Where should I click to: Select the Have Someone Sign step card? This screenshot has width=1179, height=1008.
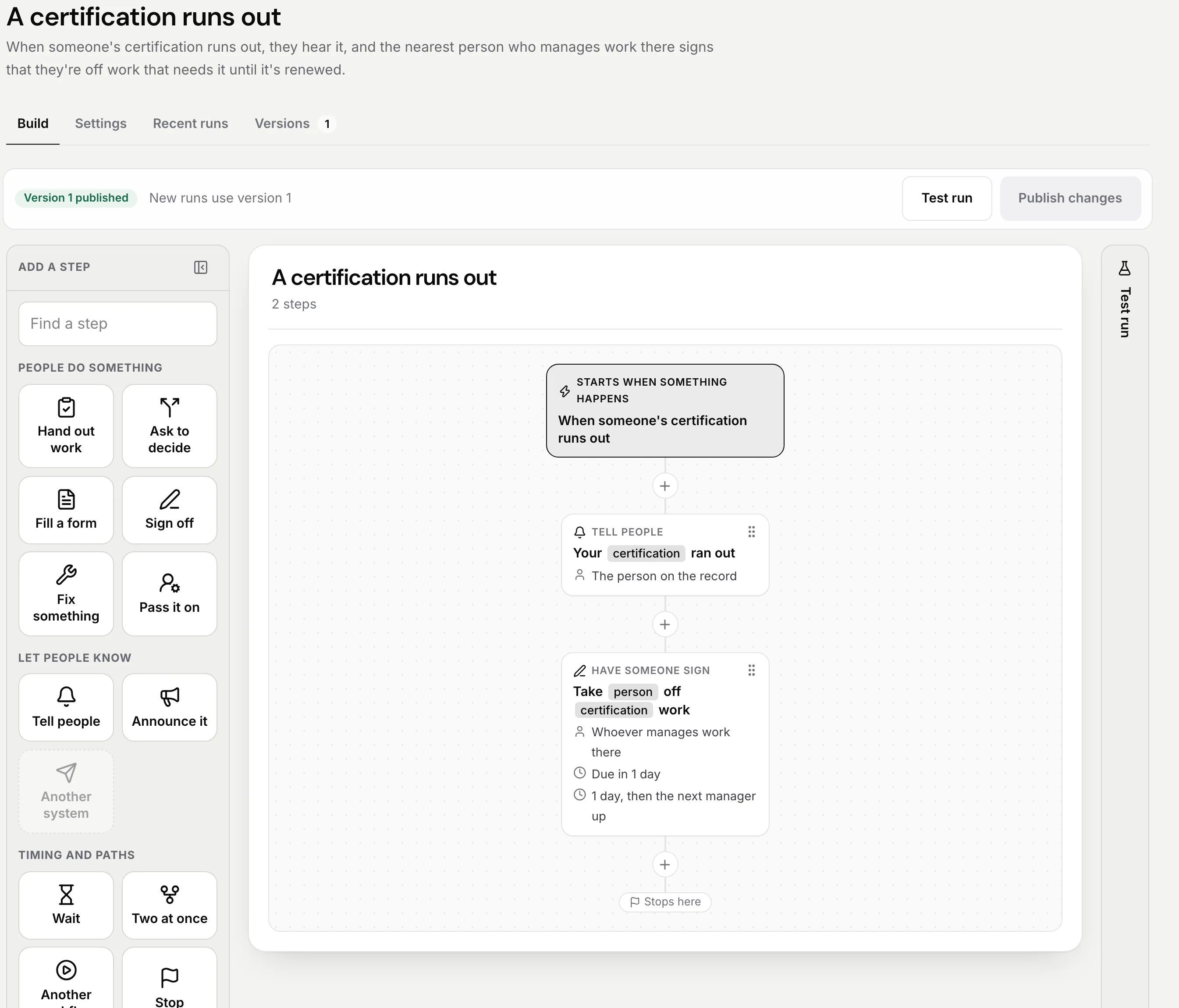click(665, 744)
